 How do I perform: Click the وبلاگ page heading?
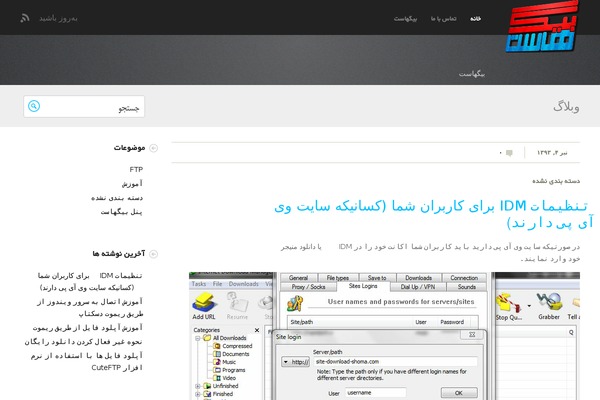coord(566,107)
